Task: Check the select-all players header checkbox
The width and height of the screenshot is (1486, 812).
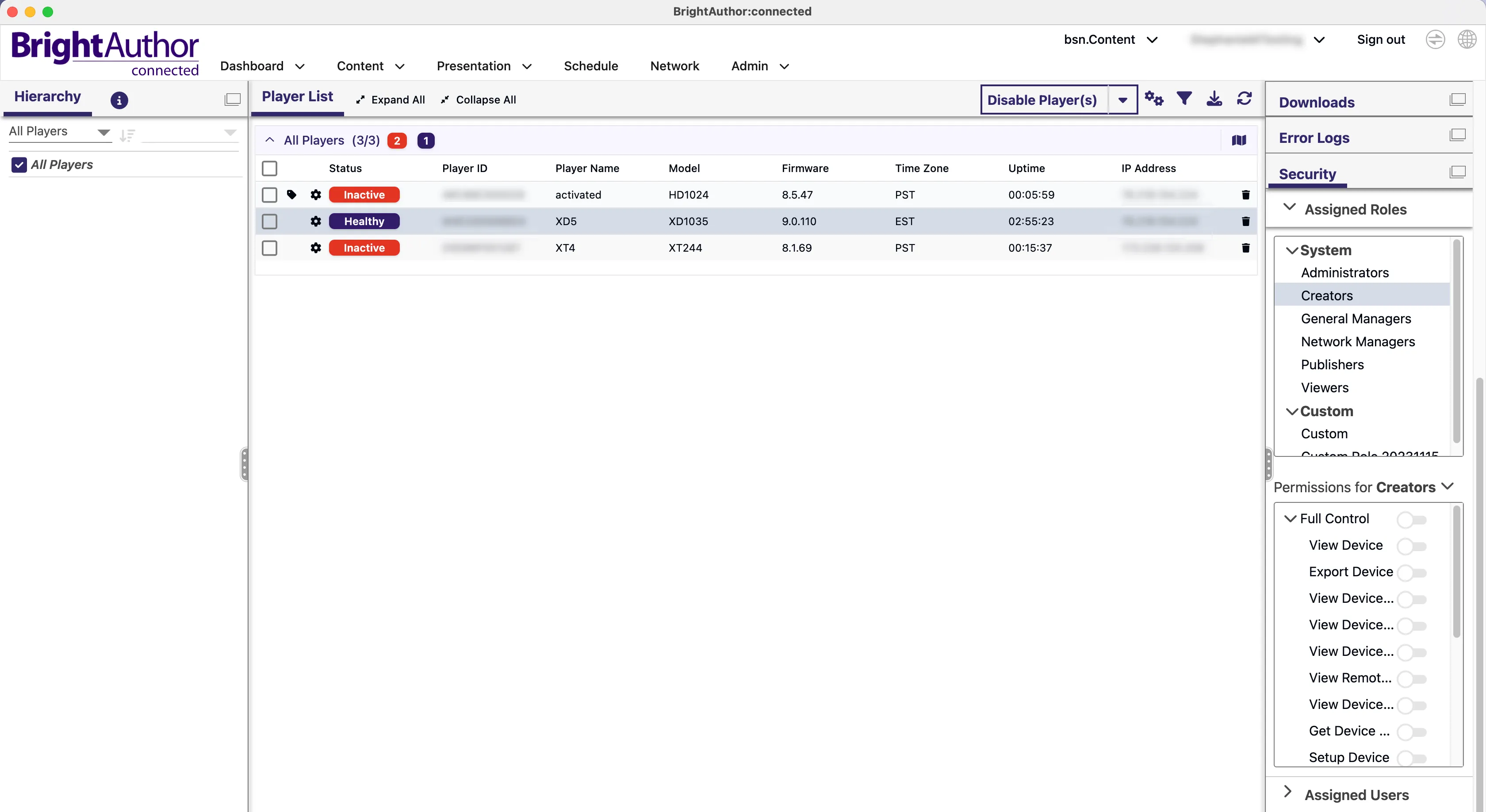Action: pos(269,169)
